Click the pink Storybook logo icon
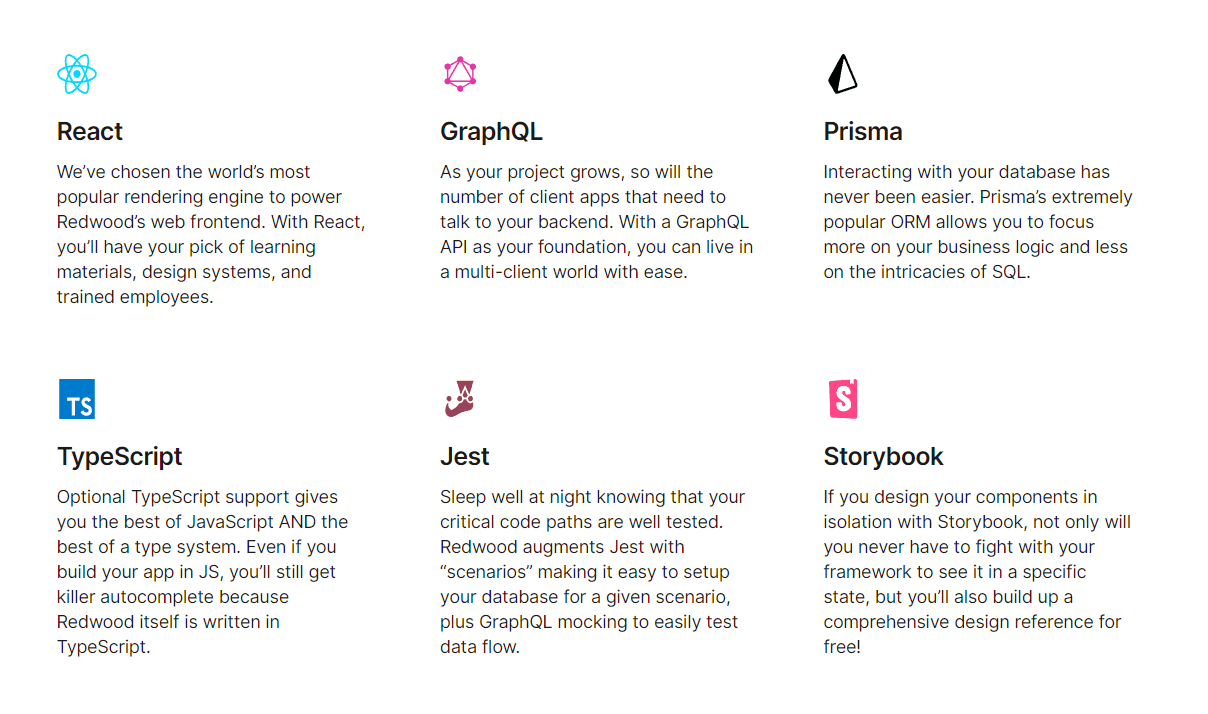The height and width of the screenshot is (714, 1208). pos(843,399)
